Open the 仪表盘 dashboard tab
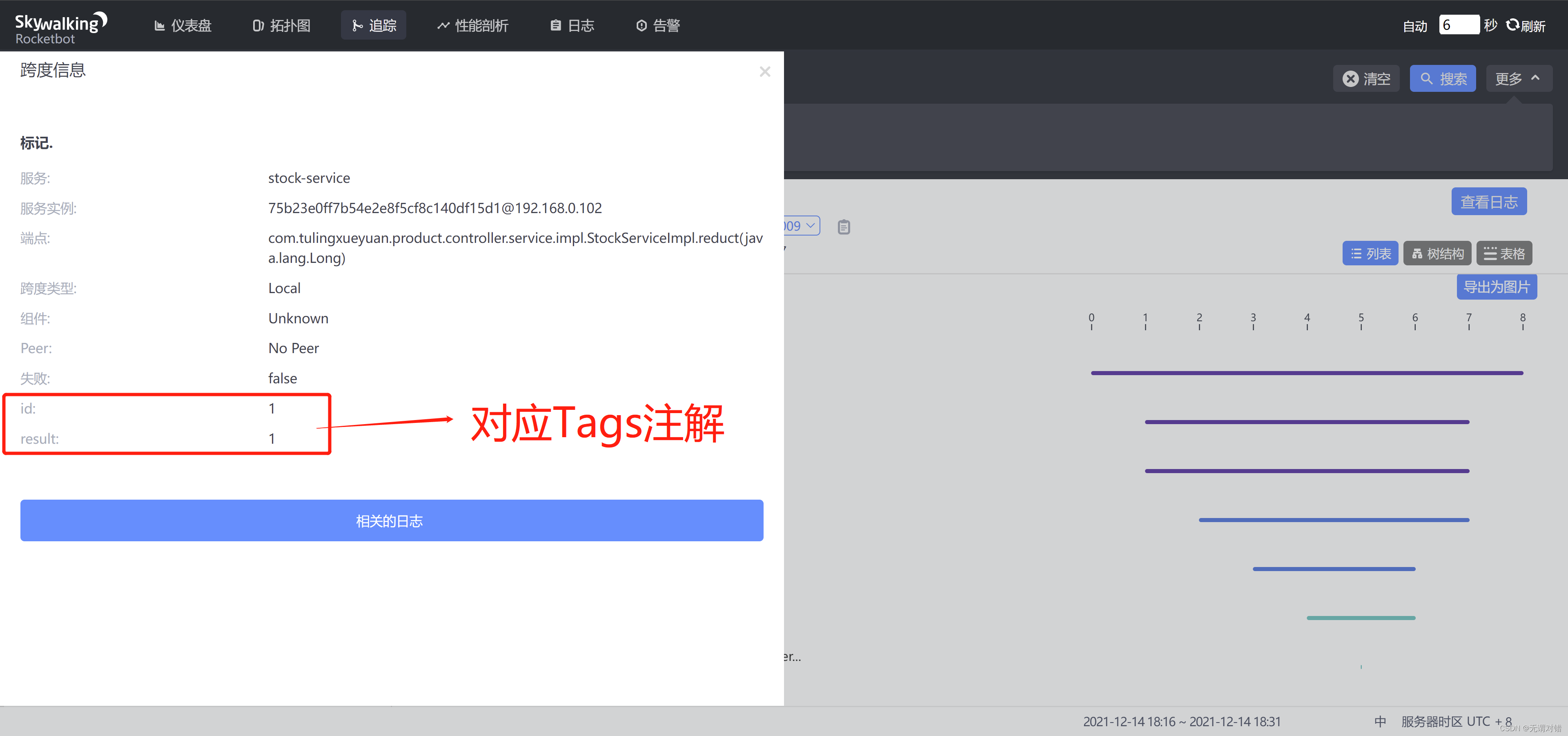The height and width of the screenshot is (736, 1568). pos(183,26)
